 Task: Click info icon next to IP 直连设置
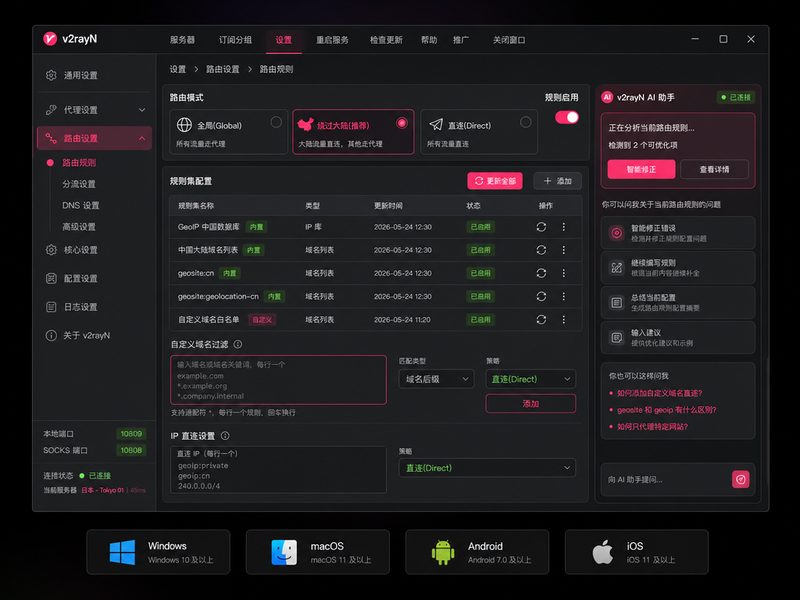[x=225, y=436]
